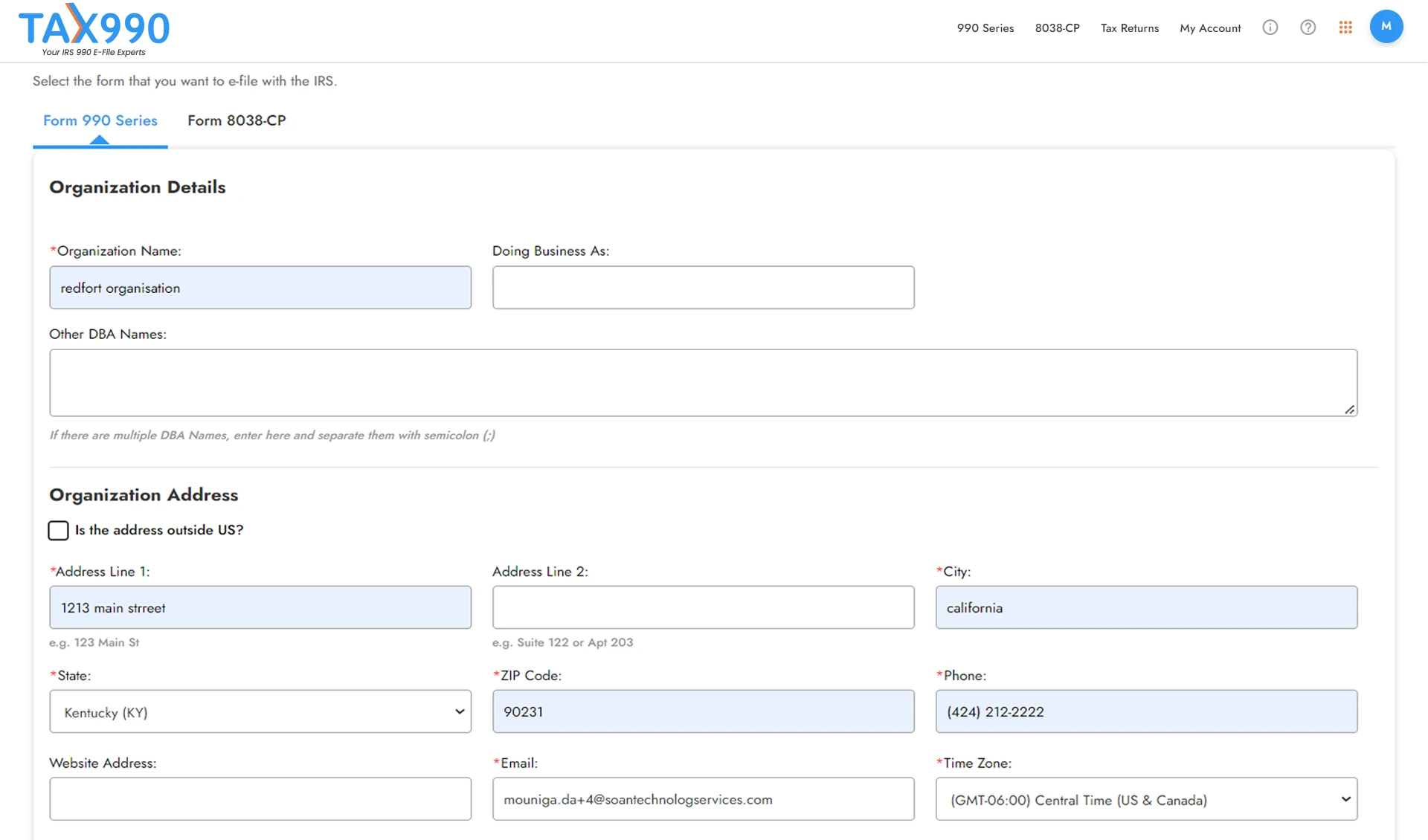Click the Doing Business As field
This screenshot has width=1428, height=840.
tap(703, 287)
